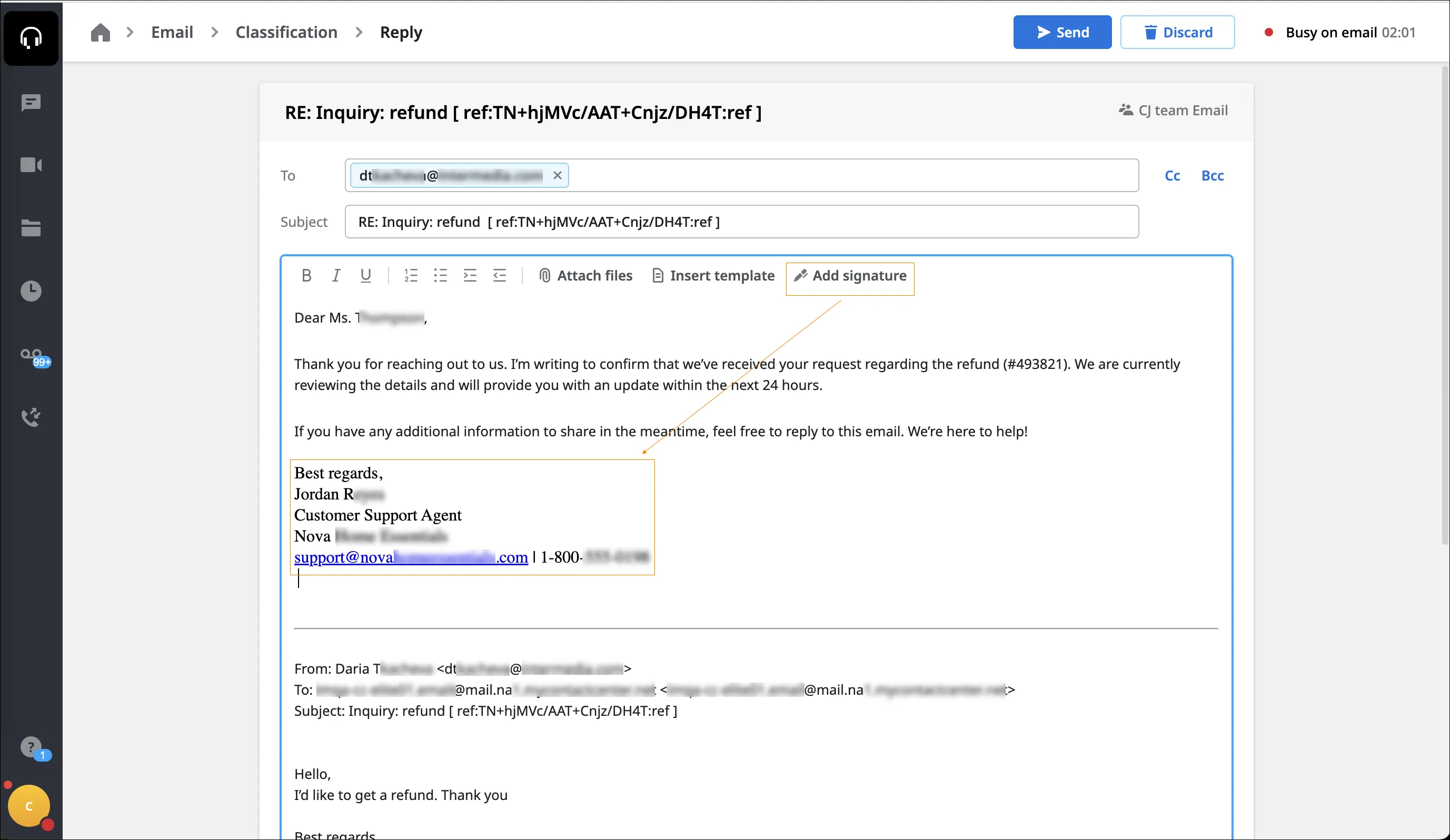This screenshot has width=1450, height=840.
Task: Toggle bold formatting
Action: point(306,276)
